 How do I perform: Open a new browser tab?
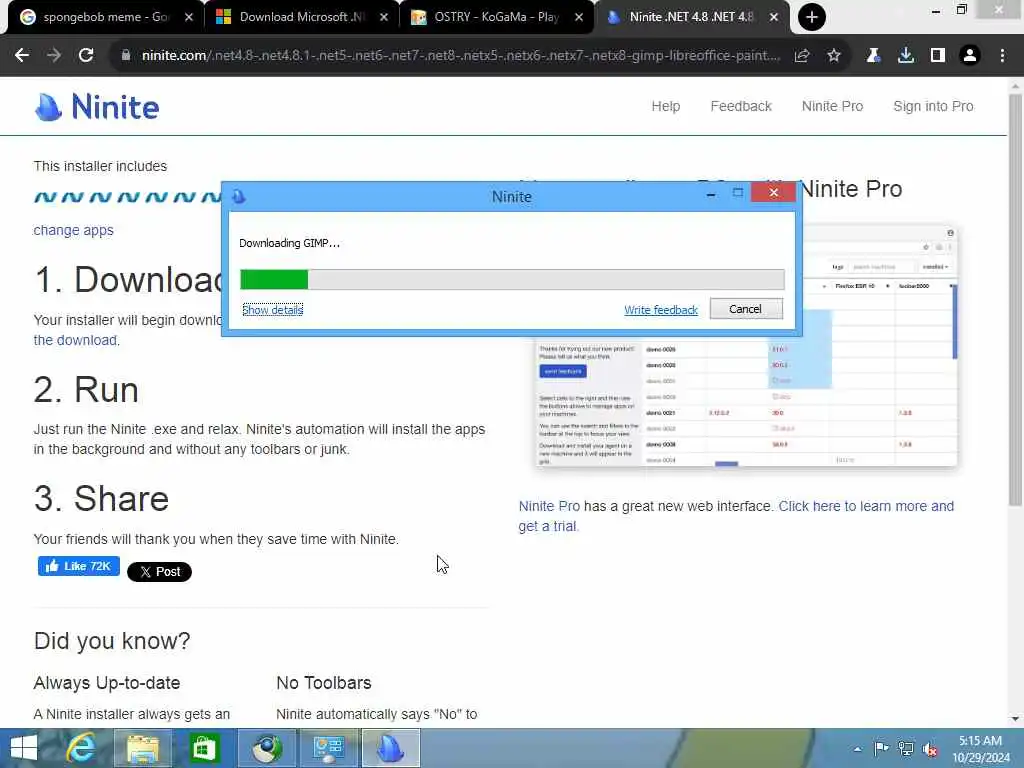[812, 17]
